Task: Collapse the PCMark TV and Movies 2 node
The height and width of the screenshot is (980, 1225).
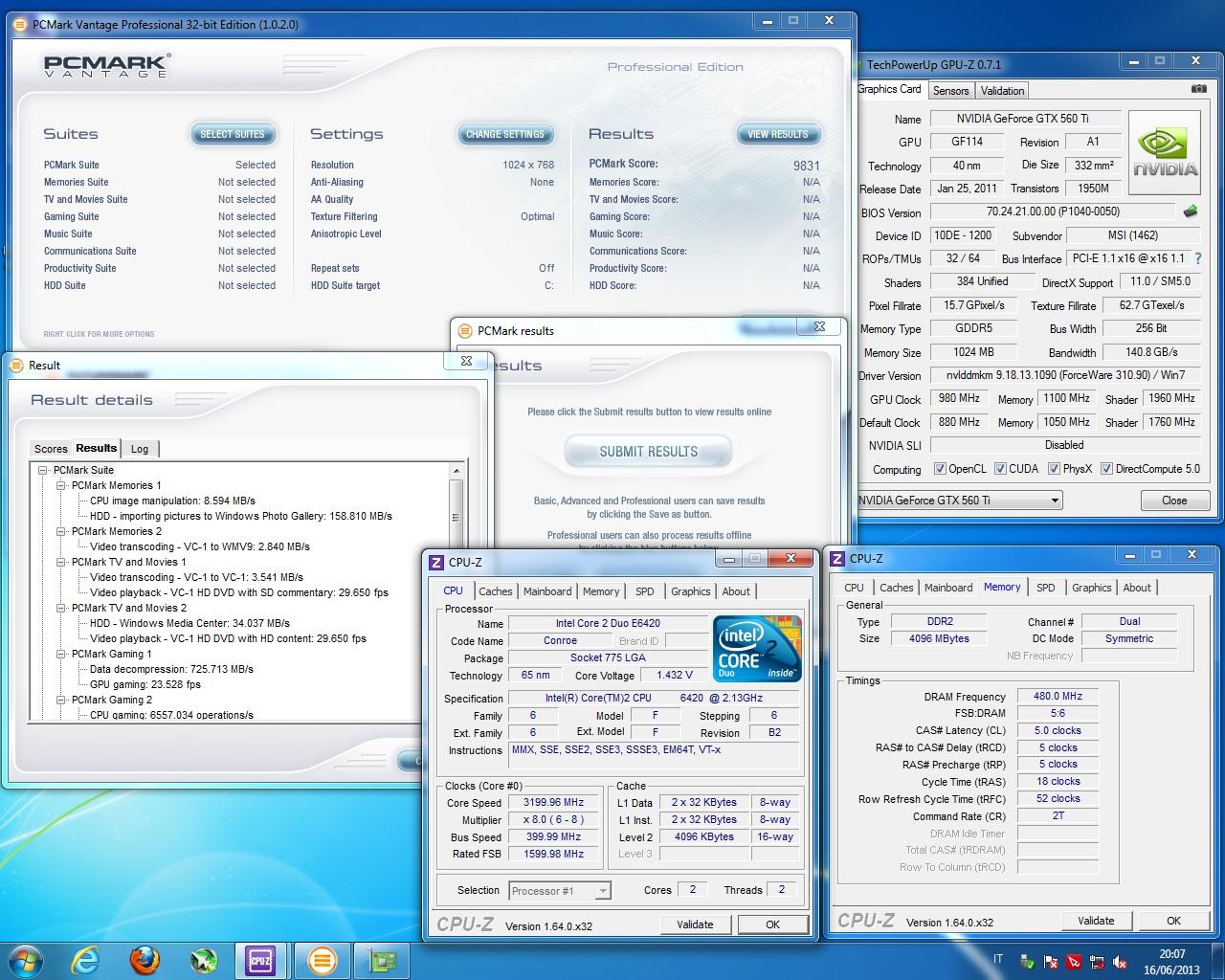Action: click(61, 608)
